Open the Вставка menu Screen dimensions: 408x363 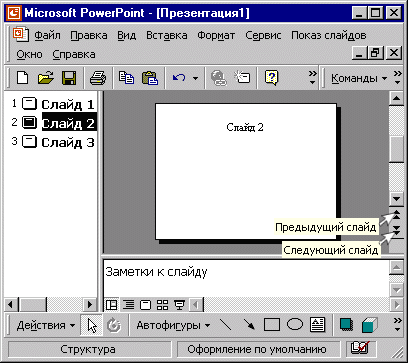(167, 35)
